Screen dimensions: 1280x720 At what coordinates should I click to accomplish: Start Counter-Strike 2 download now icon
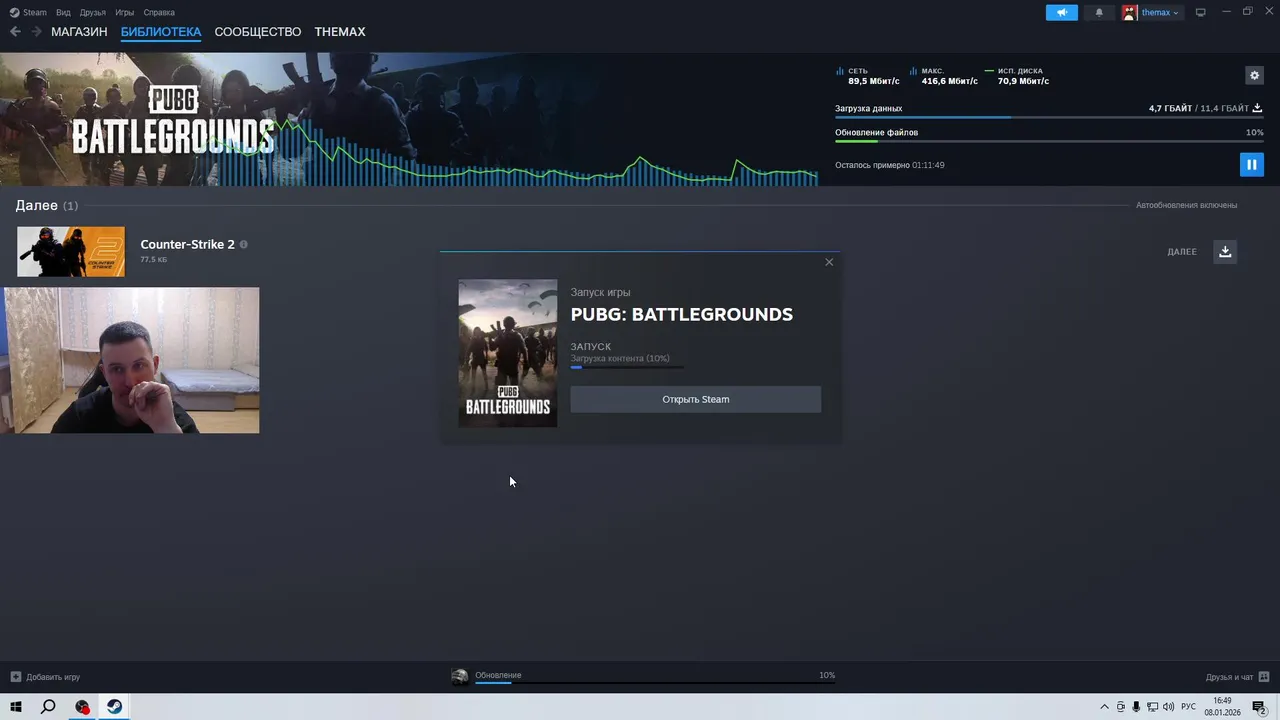[x=1225, y=252]
